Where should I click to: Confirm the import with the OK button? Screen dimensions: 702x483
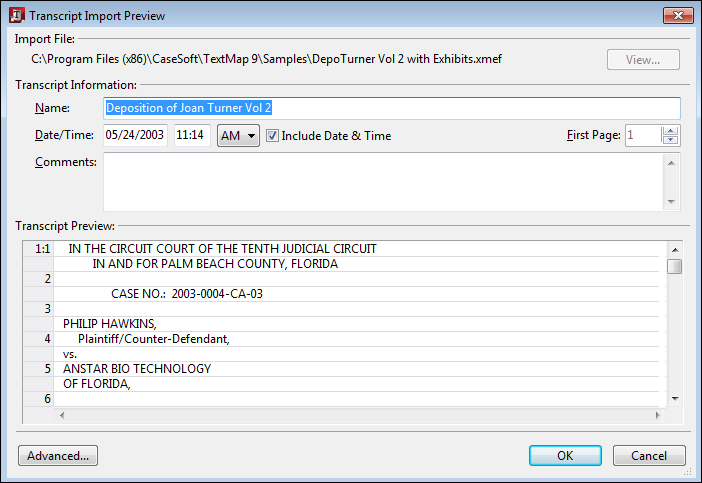(x=565, y=456)
